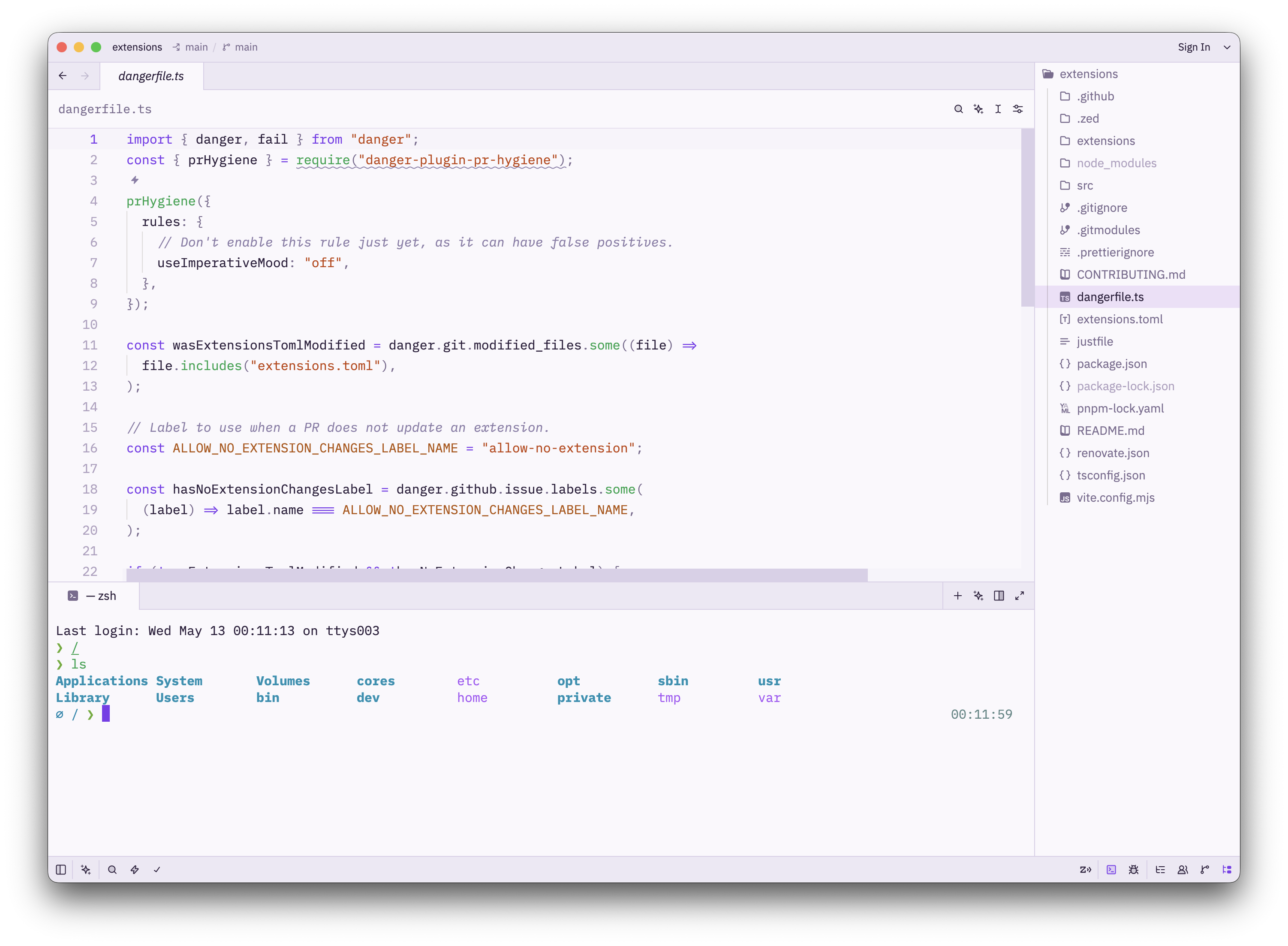
Task: Open the extensions project name in title bar
Action: [x=137, y=47]
